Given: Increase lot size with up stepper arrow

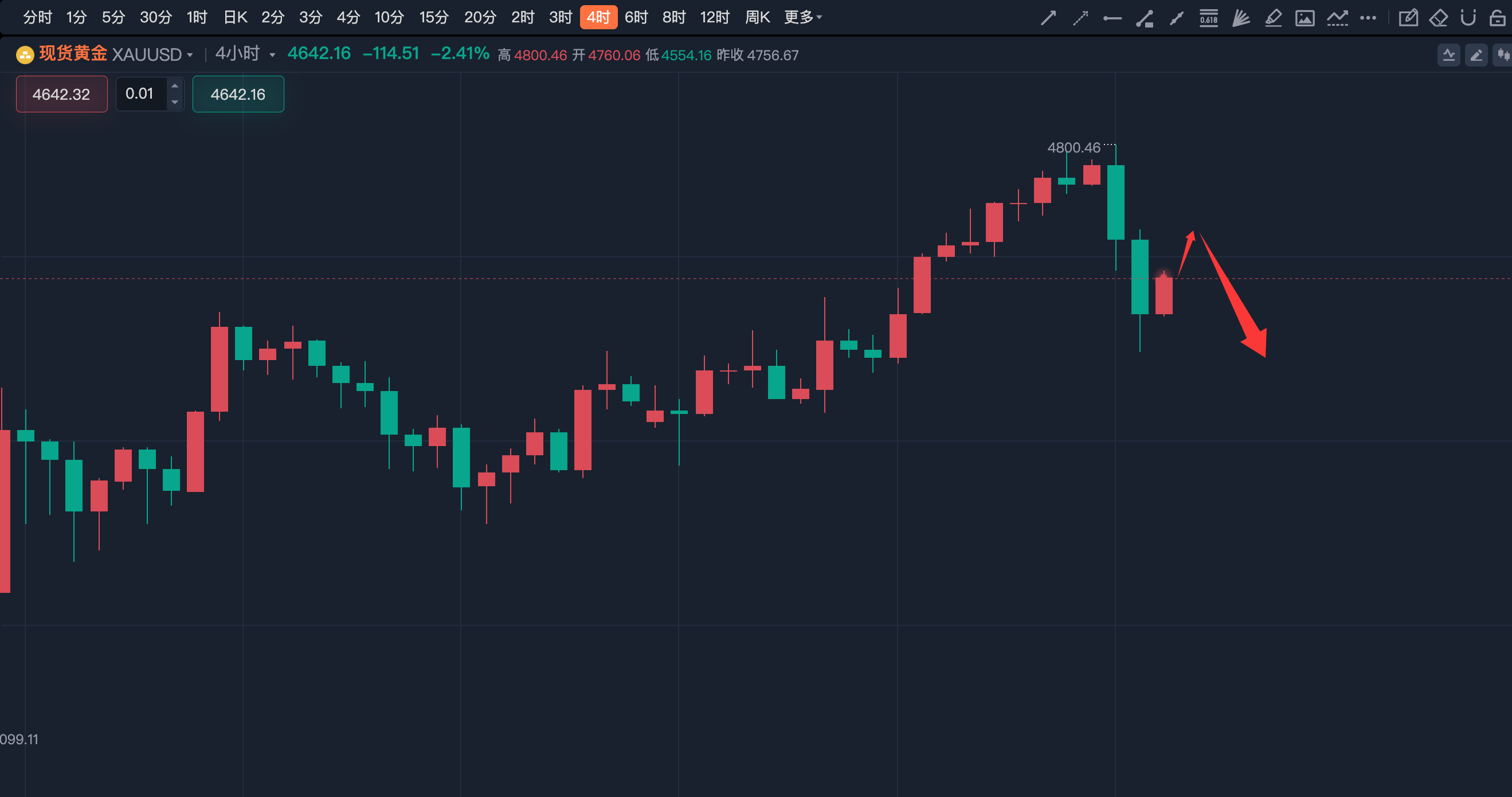Looking at the screenshot, I should coord(174,86).
